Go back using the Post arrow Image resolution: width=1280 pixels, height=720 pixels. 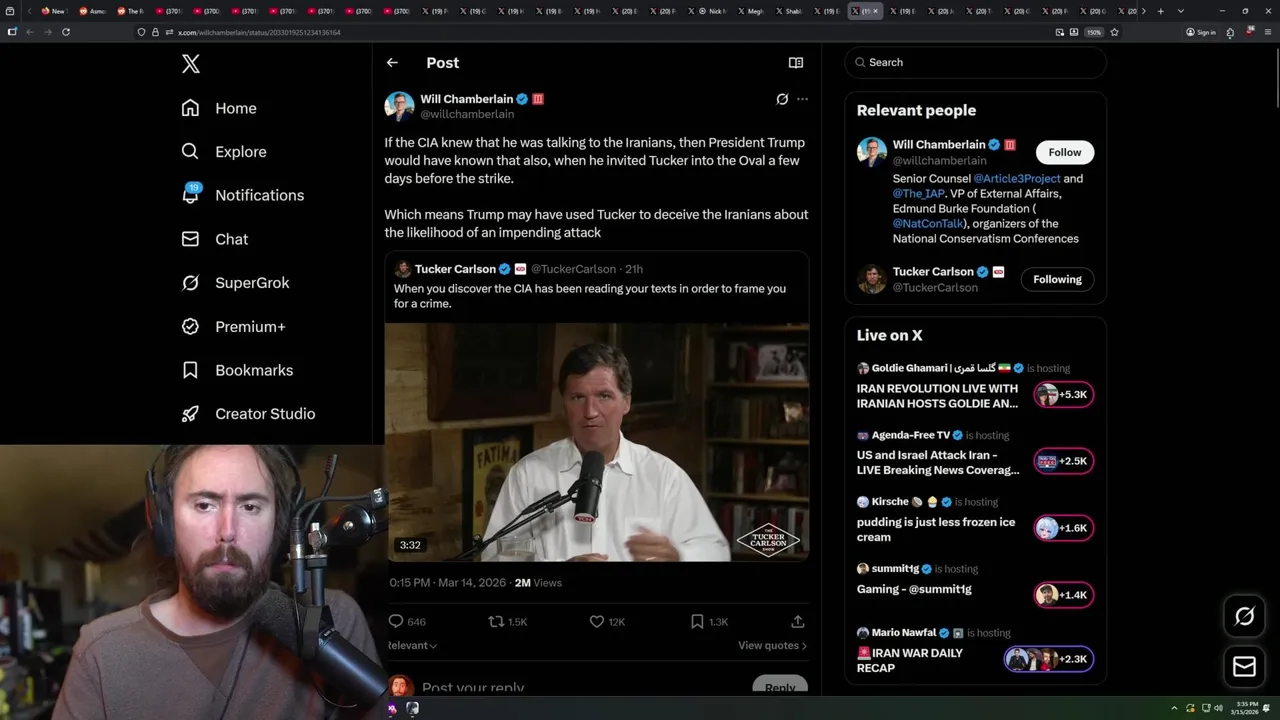pyautogui.click(x=392, y=62)
